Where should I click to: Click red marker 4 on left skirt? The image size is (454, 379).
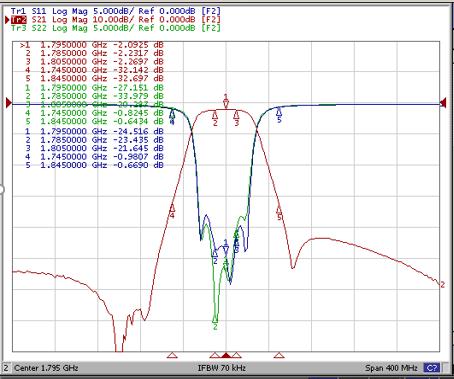coord(172,211)
